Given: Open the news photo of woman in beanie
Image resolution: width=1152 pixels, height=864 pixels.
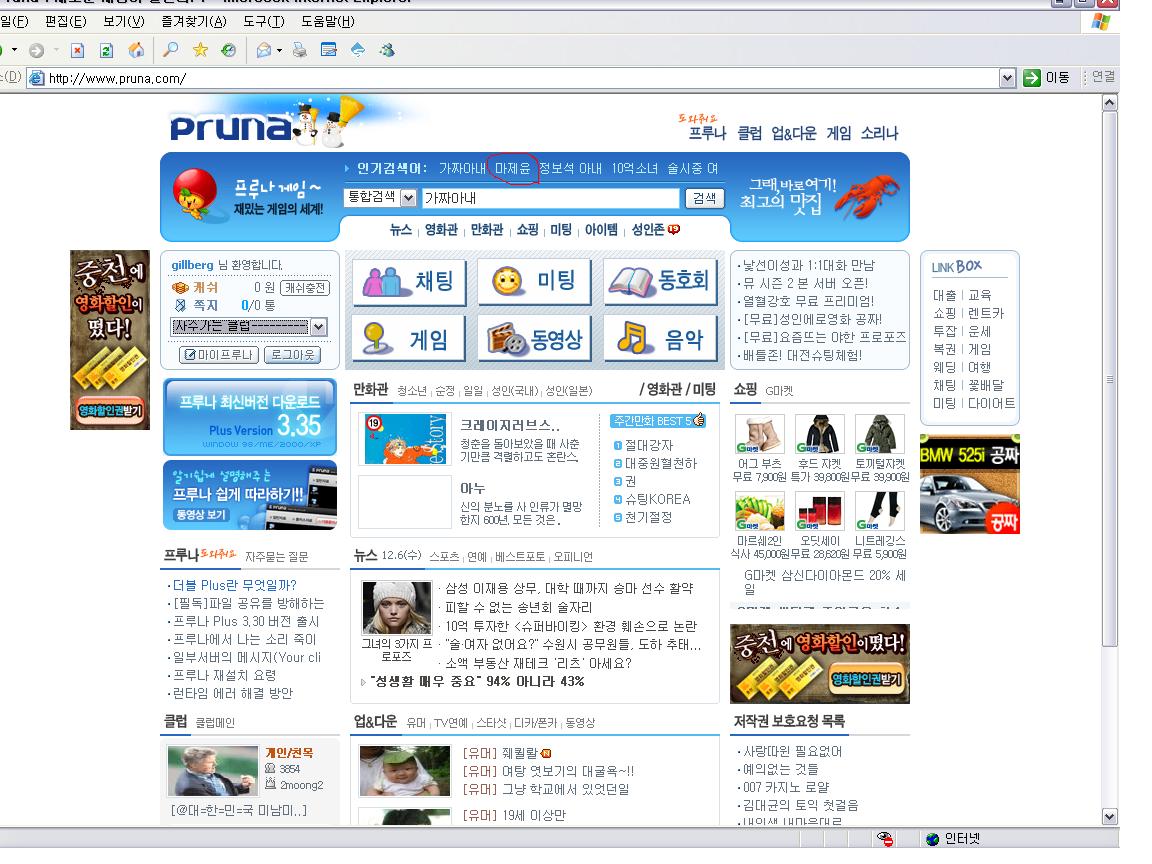Looking at the screenshot, I should point(397,608).
